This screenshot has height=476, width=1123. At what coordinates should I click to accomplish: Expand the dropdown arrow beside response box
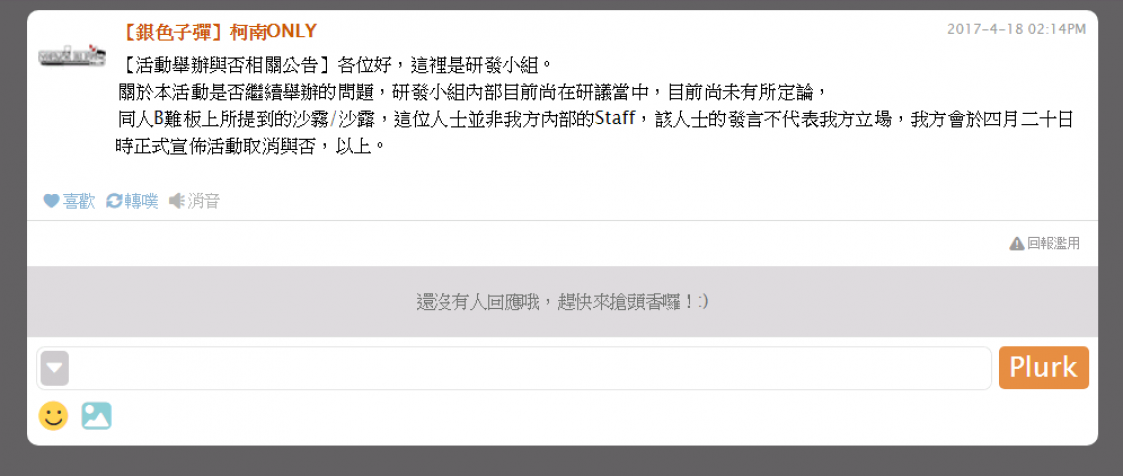click(x=55, y=369)
